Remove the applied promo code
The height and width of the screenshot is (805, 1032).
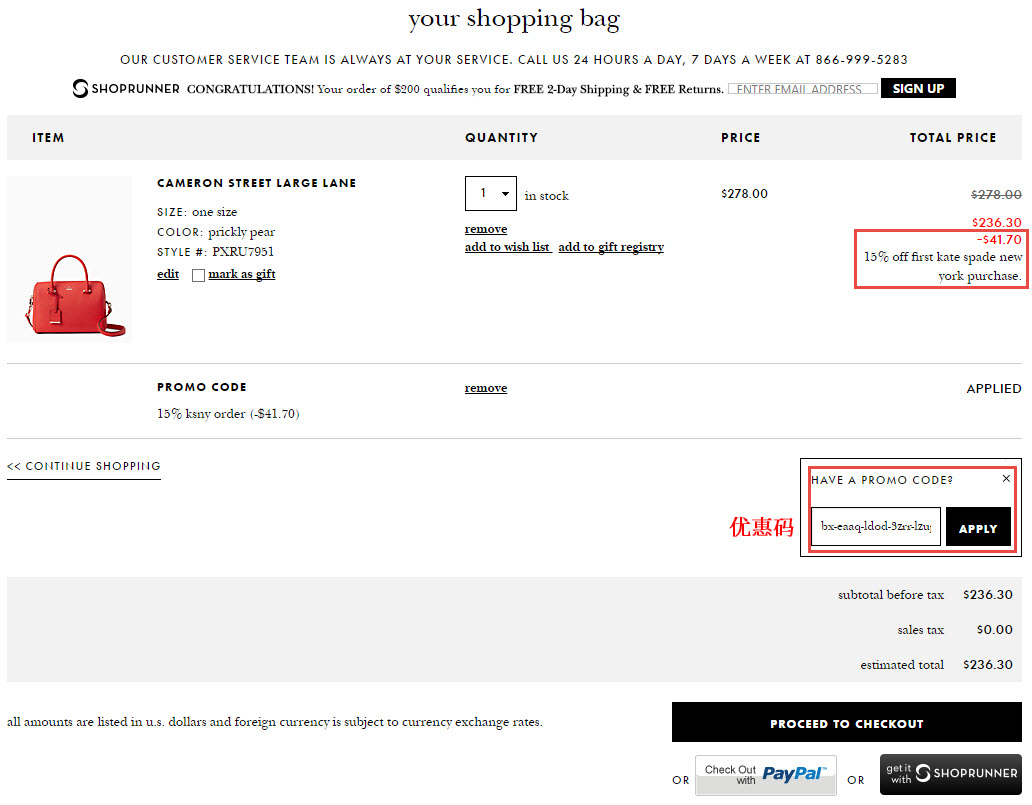486,388
